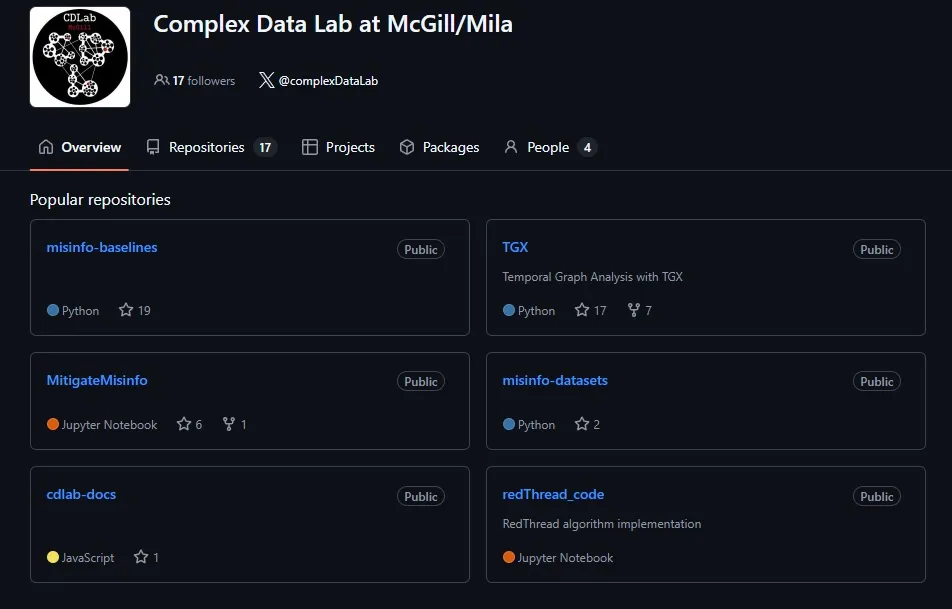Open the People tab

coord(549,147)
